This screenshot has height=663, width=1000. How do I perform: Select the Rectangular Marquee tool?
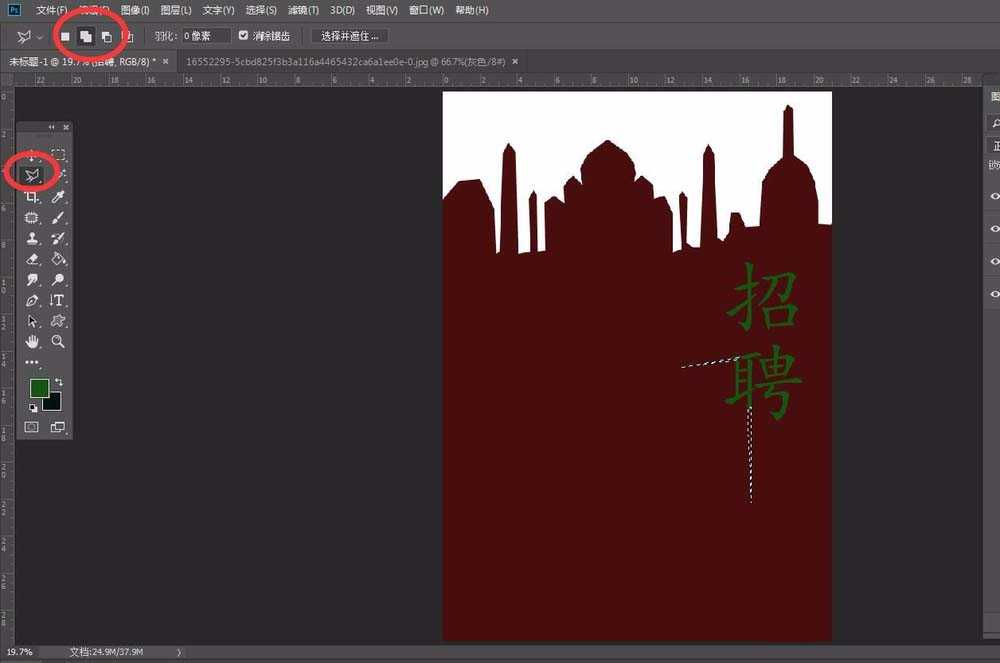pyautogui.click(x=58, y=155)
